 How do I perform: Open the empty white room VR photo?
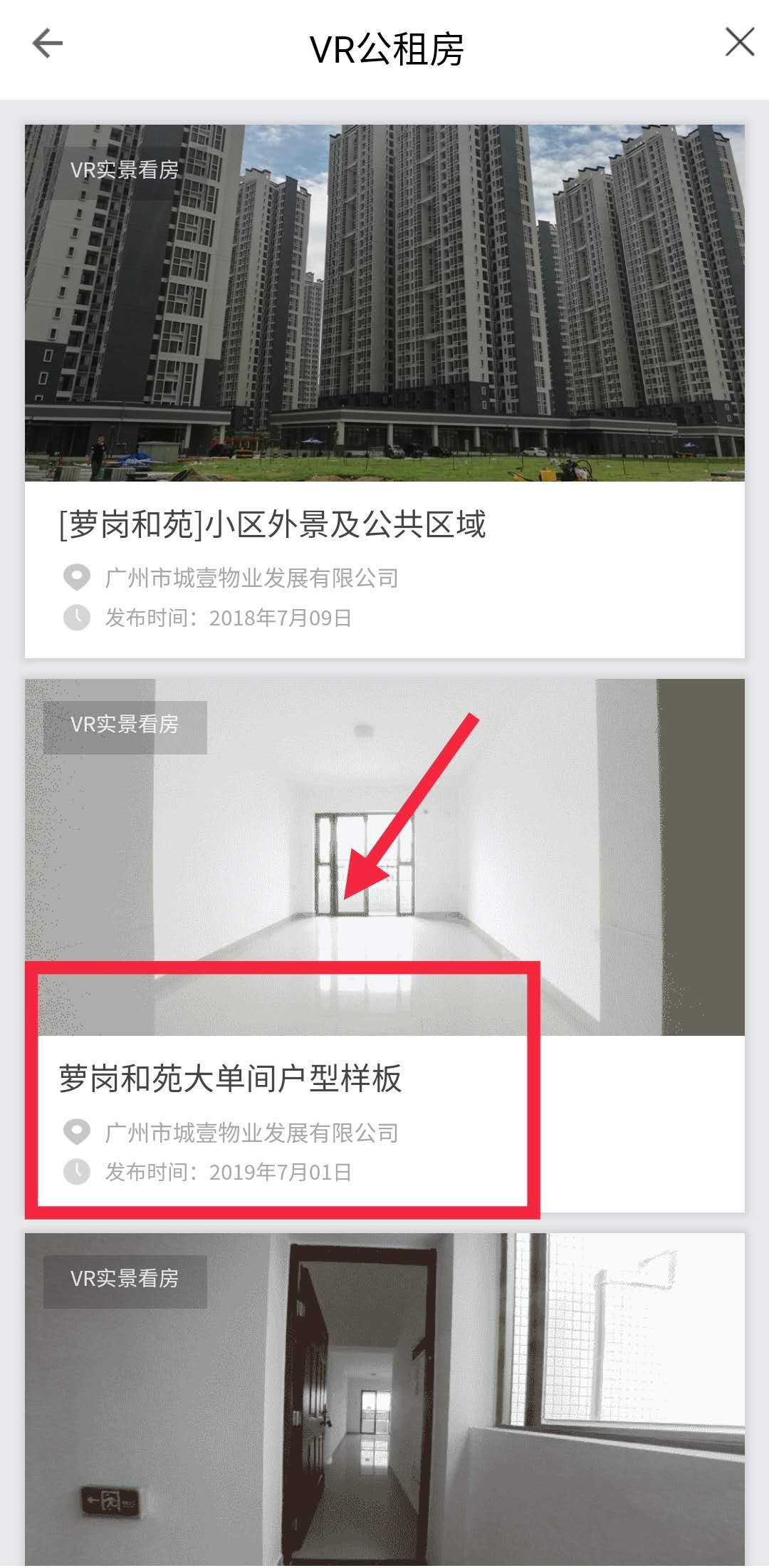(384, 857)
